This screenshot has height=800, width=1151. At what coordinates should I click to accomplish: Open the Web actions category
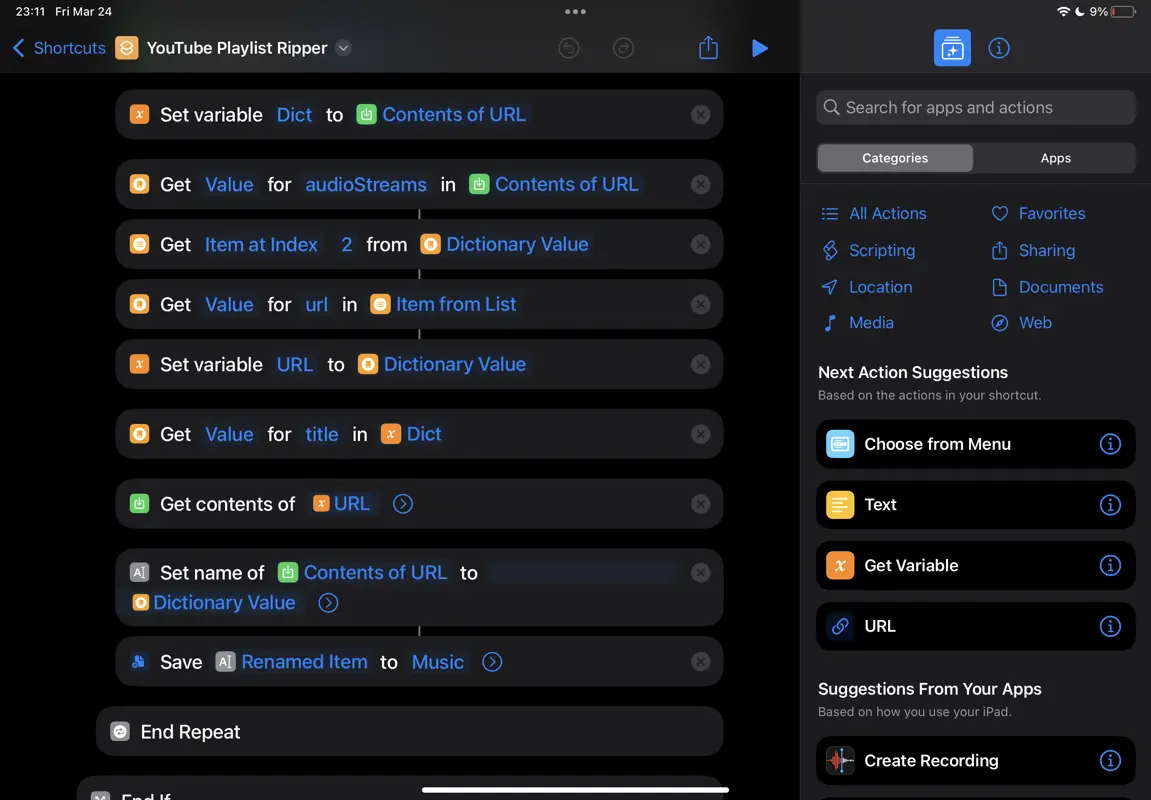pos(1035,322)
